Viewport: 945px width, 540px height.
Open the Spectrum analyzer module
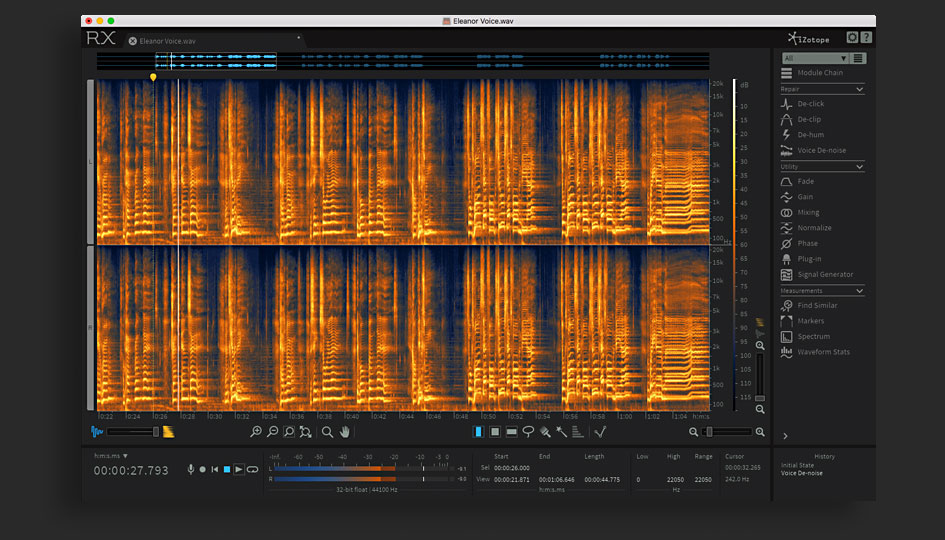(813, 337)
